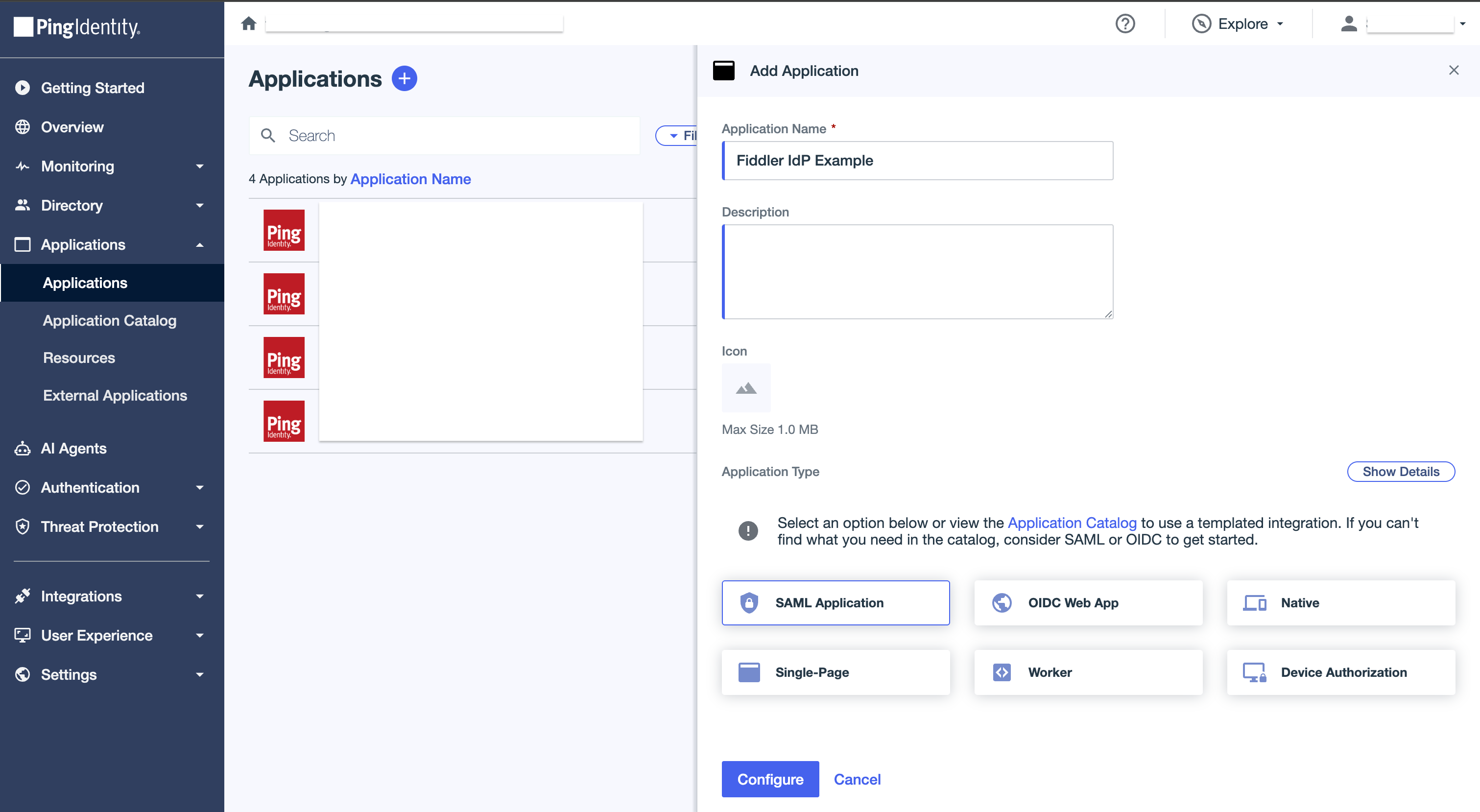Click the third Ping Identity application logo
The image size is (1480, 812).
tap(284, 358)
